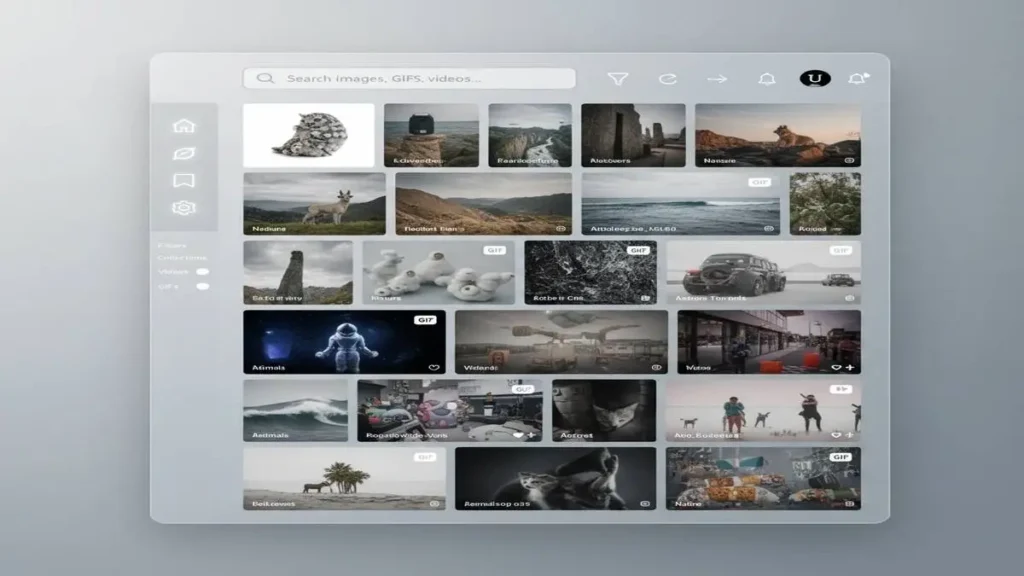The width and height of the screenshot is (1024, 576).
Task: Go to Home in the sidebar
Action: (183, 126)
